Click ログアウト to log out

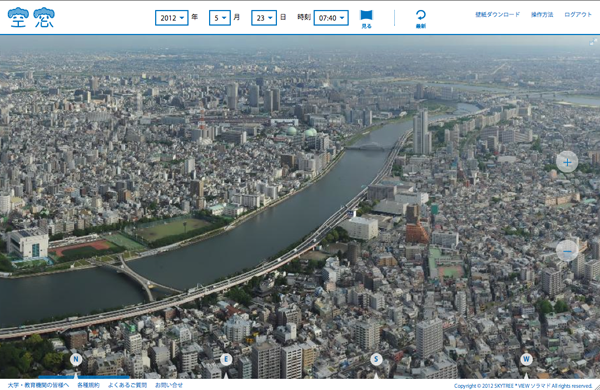click(x=578, y=15)
